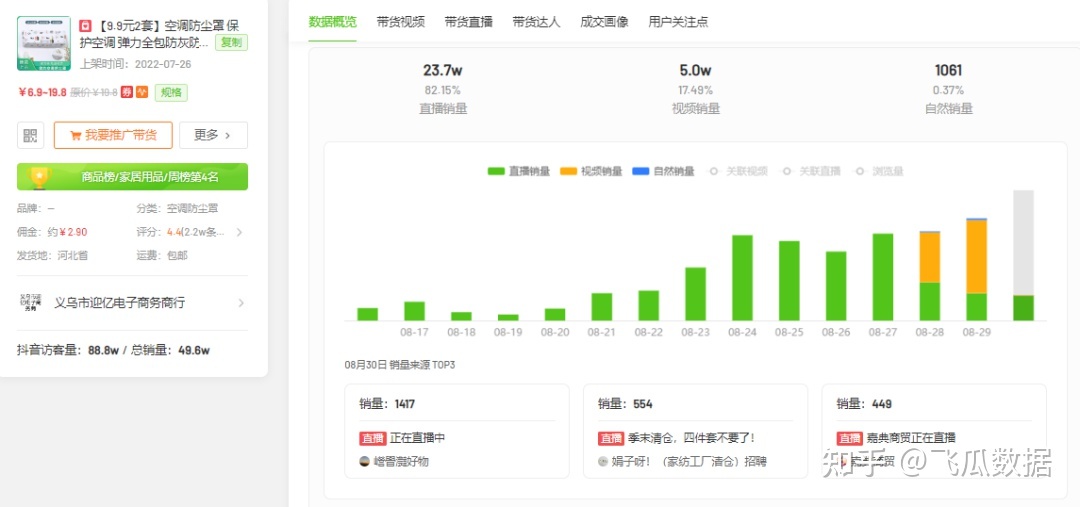
Task: Click the red coupon icon beside price
Action: point(127,92)
